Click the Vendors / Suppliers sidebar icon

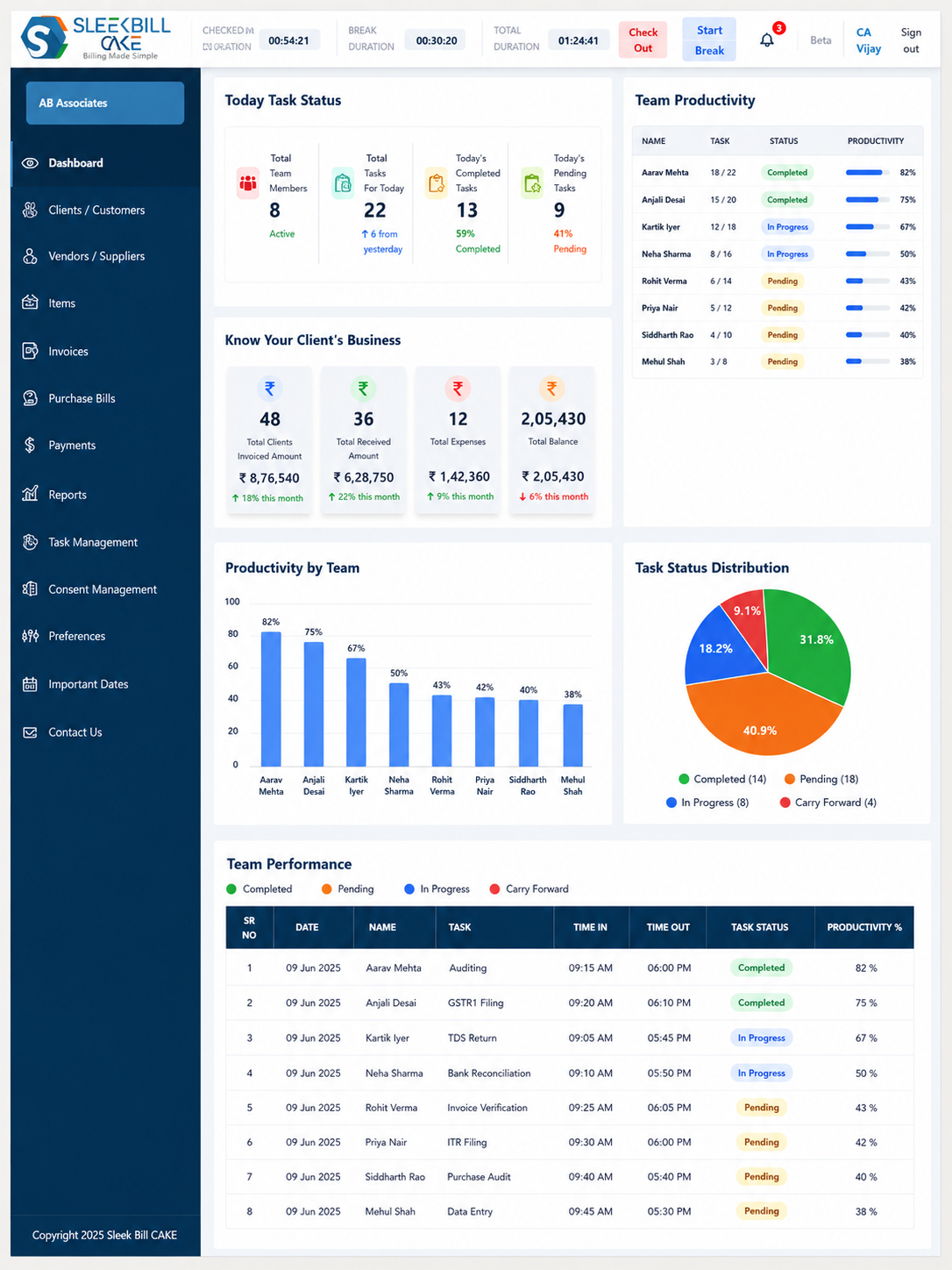point(30,256)
